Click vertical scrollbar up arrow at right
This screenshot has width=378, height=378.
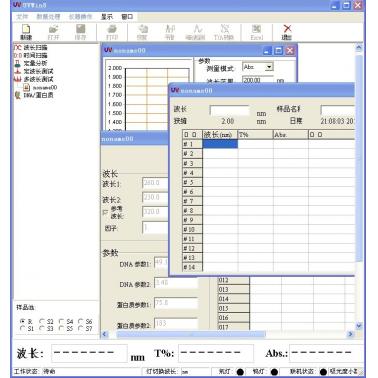359,48
